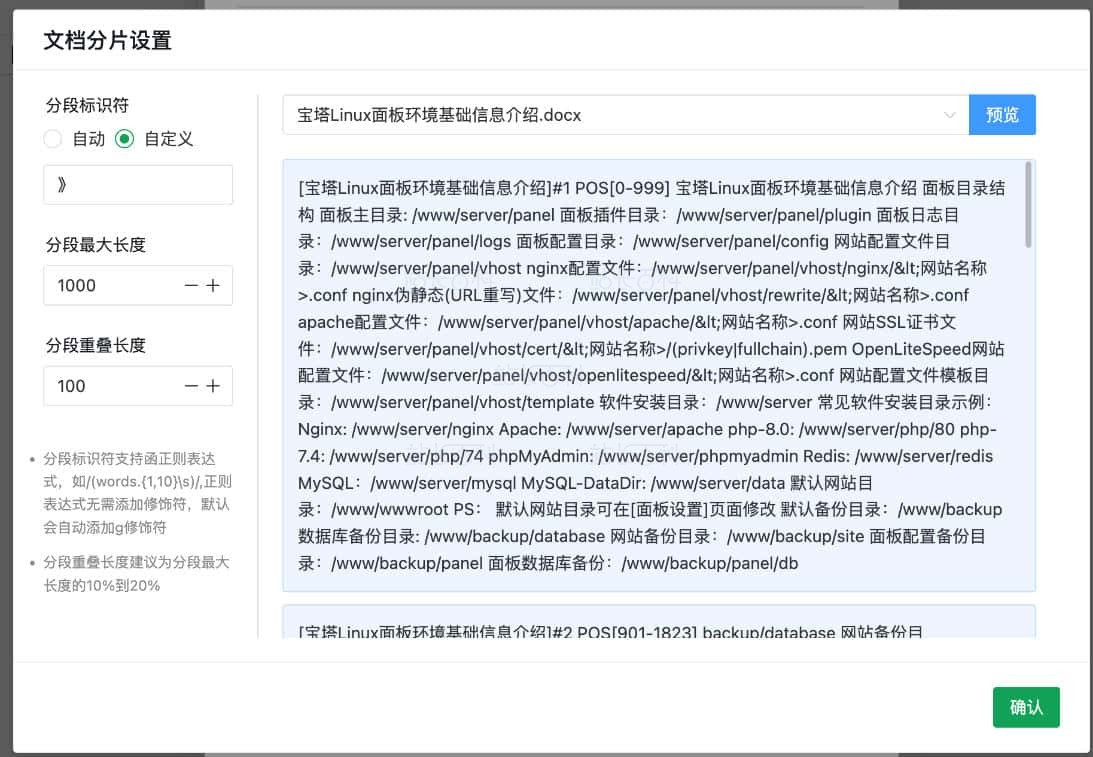The image size is (1093, 757).
Task: Expand the file selector chevron arrow
Action: tap(949, 115)
